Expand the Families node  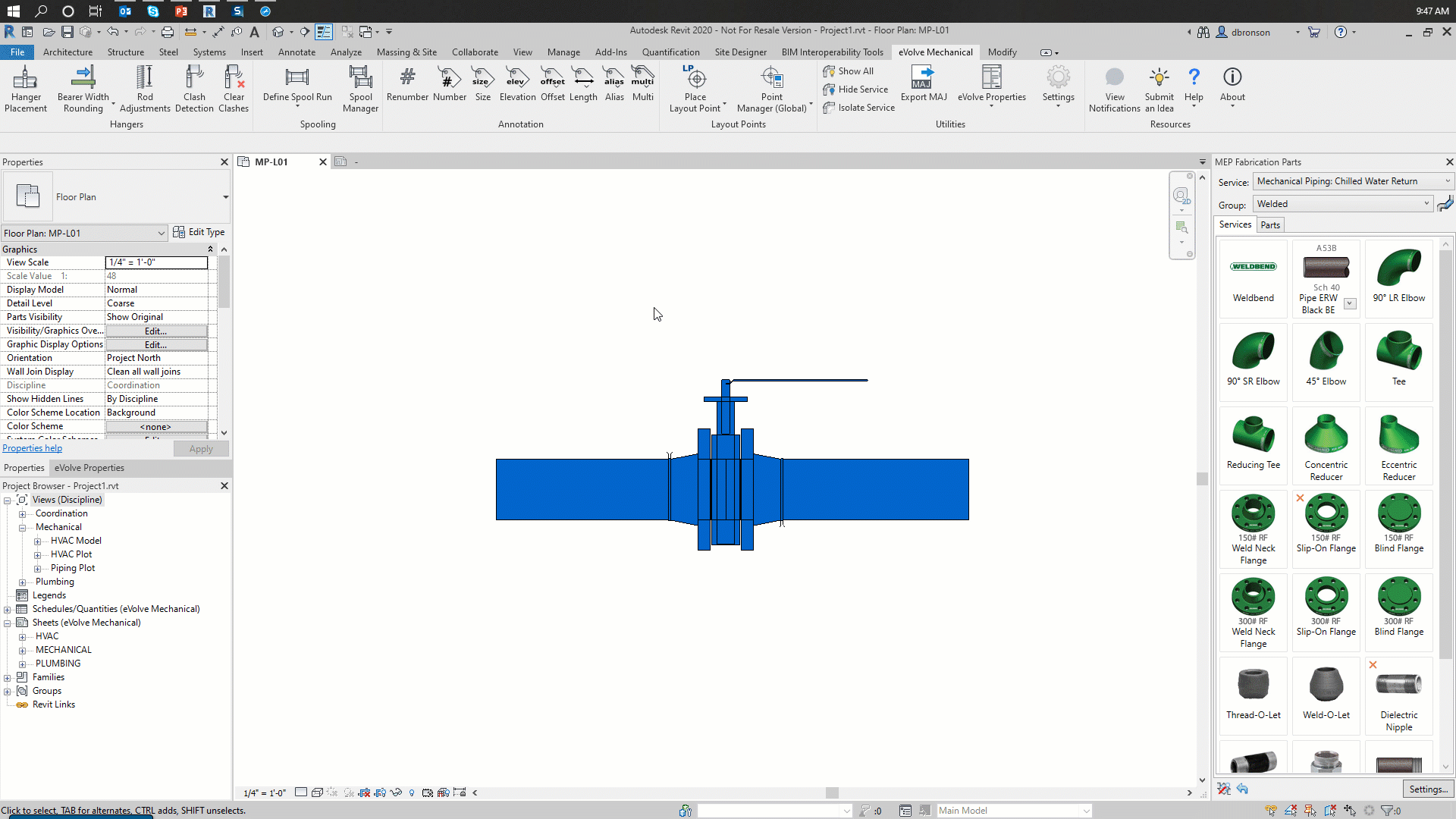coord(7,678)
